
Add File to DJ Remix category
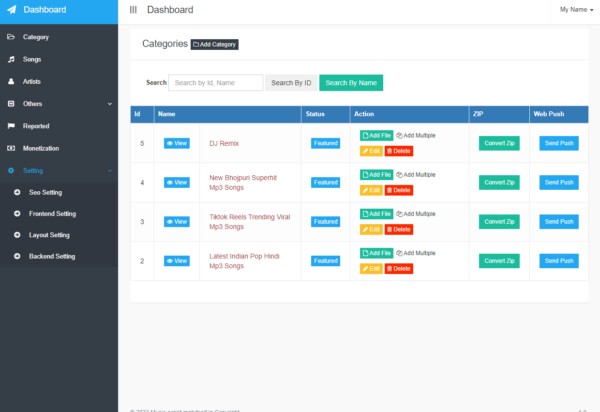(377, 135)
